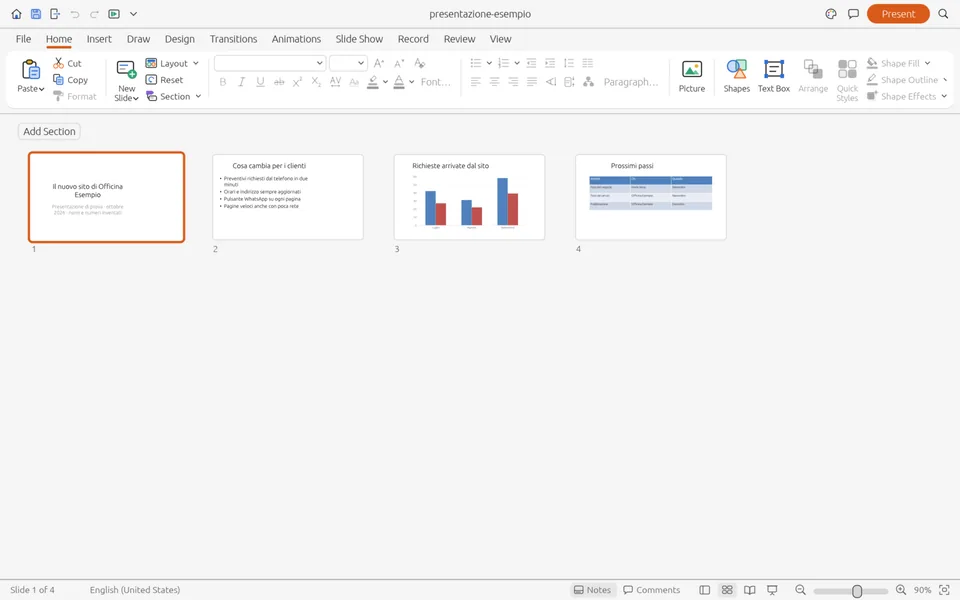Redo the last undone action
960x600 pixels.
(x=94, y=14)
